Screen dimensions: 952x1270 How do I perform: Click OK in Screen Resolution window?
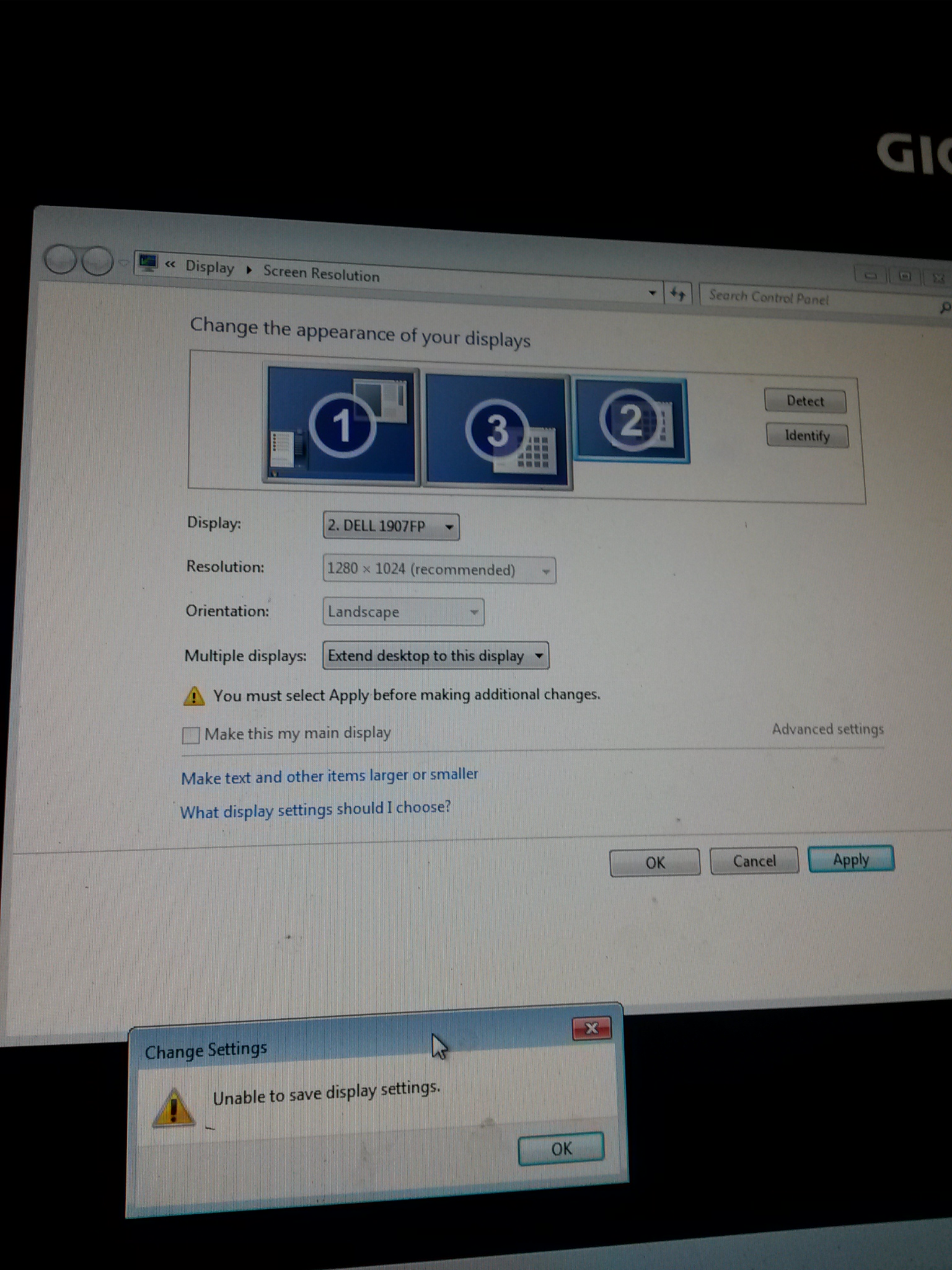(654, 863)
